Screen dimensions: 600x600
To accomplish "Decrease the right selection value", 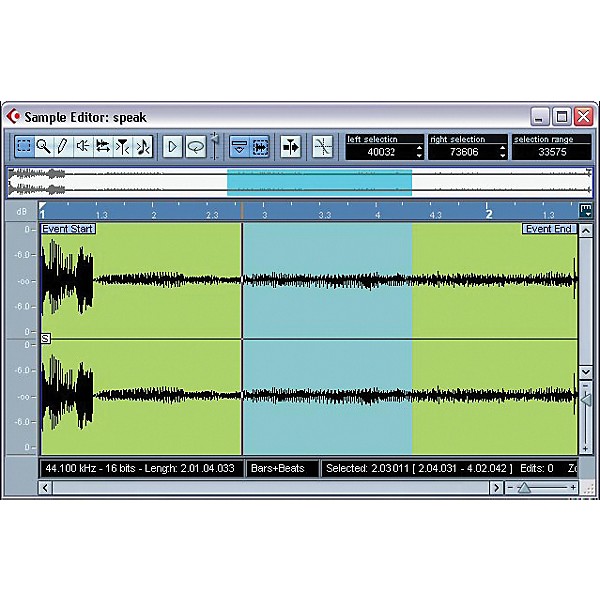I will (503, 156).
